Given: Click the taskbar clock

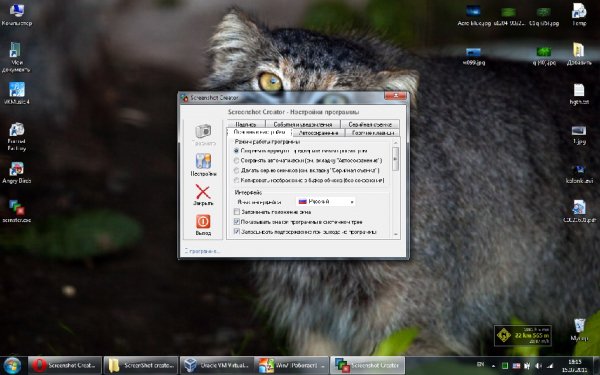Looking at the screenshot, I should point(575,365).
